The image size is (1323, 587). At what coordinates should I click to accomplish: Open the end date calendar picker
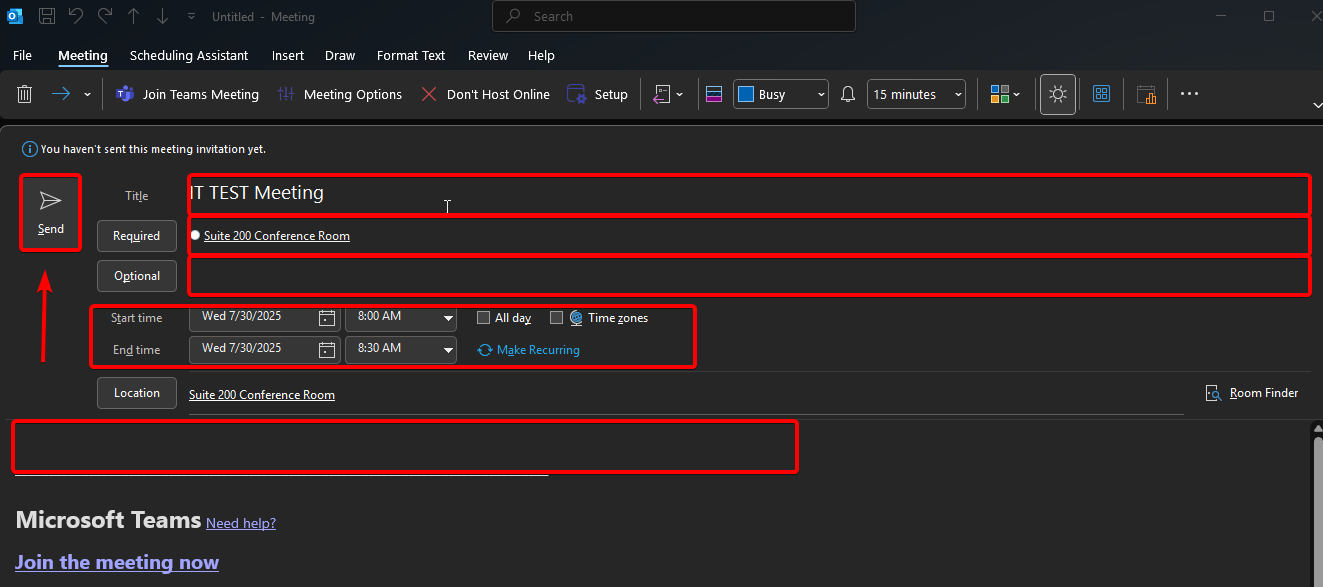pyautogui.click(x=327, y=350)
